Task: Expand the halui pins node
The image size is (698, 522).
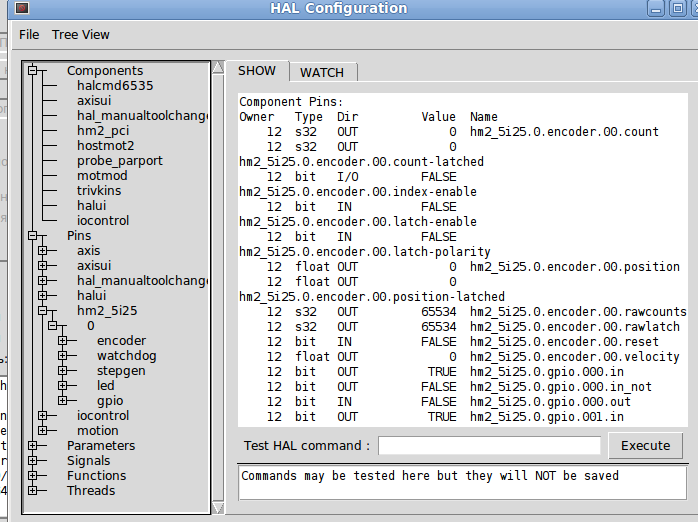Action: pyautogui.click(x=43, y=295)
